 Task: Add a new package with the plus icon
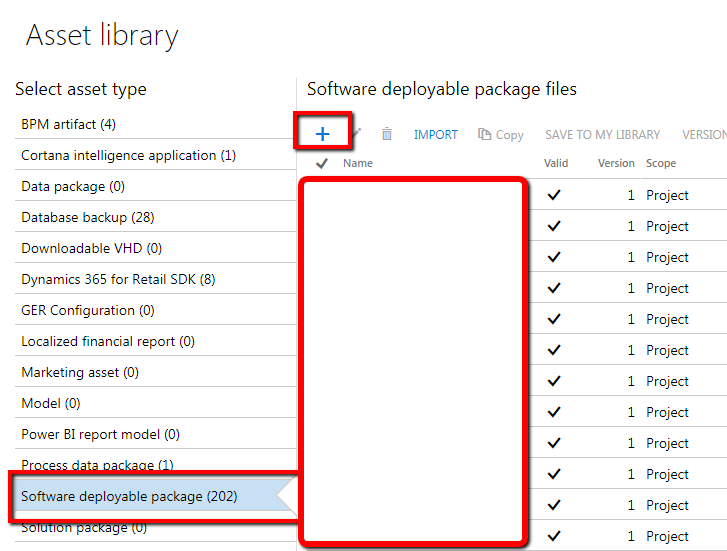322,135
